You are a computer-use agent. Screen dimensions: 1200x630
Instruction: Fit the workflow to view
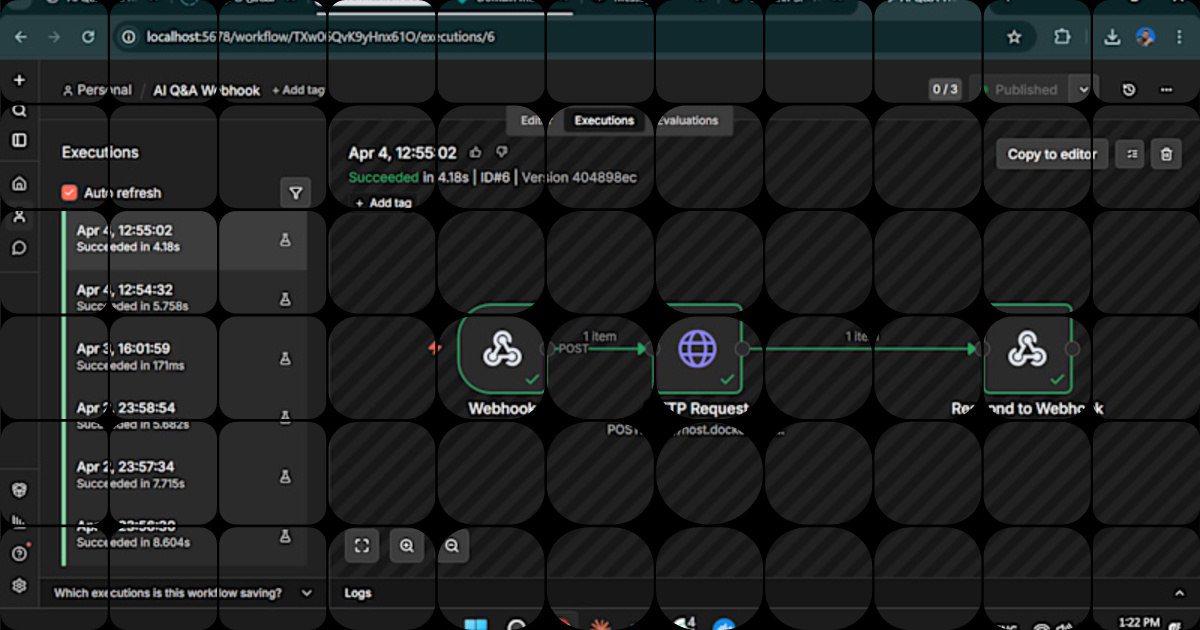362,546
